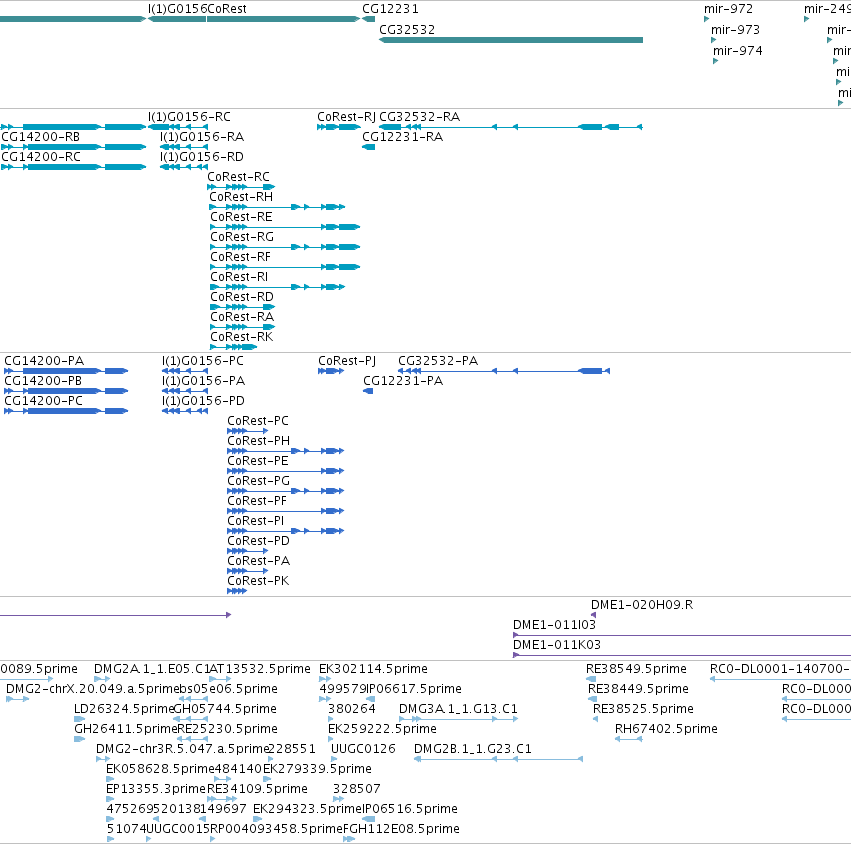
Task: Select CoRest-RD transcript
Action: tap(243, 308)
